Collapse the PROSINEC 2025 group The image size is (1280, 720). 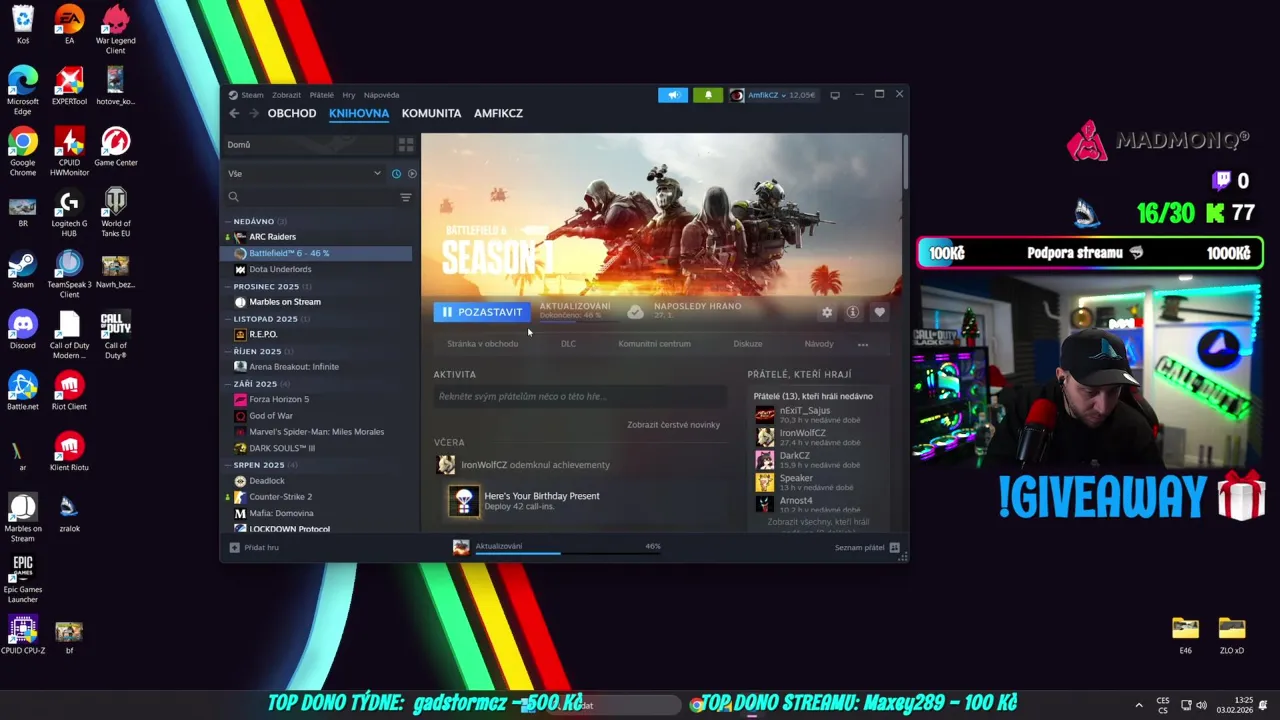(x=266, y=286)
